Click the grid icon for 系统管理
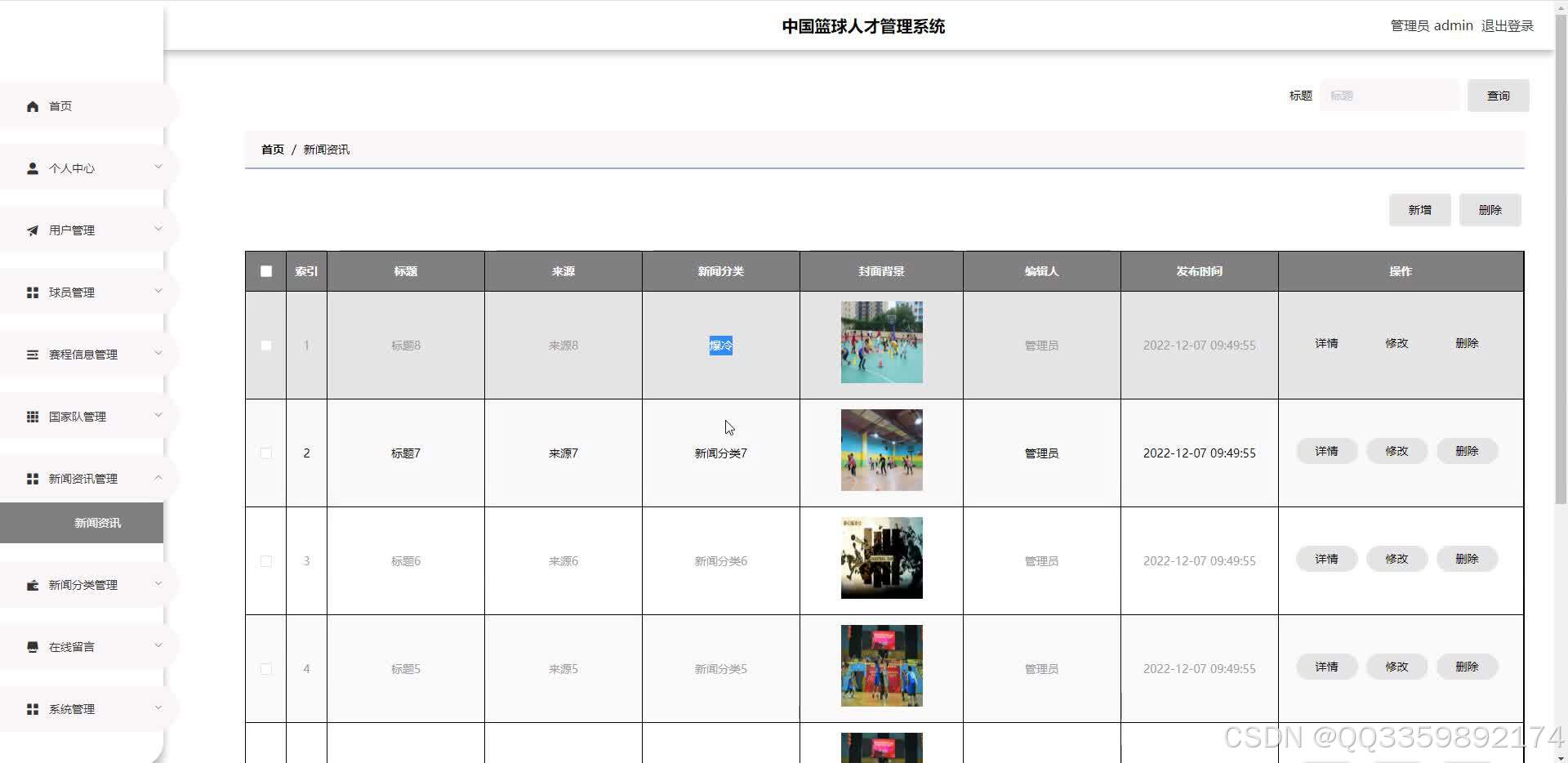The width and height of the screenshot is (1568, 763). click(33, 709)
